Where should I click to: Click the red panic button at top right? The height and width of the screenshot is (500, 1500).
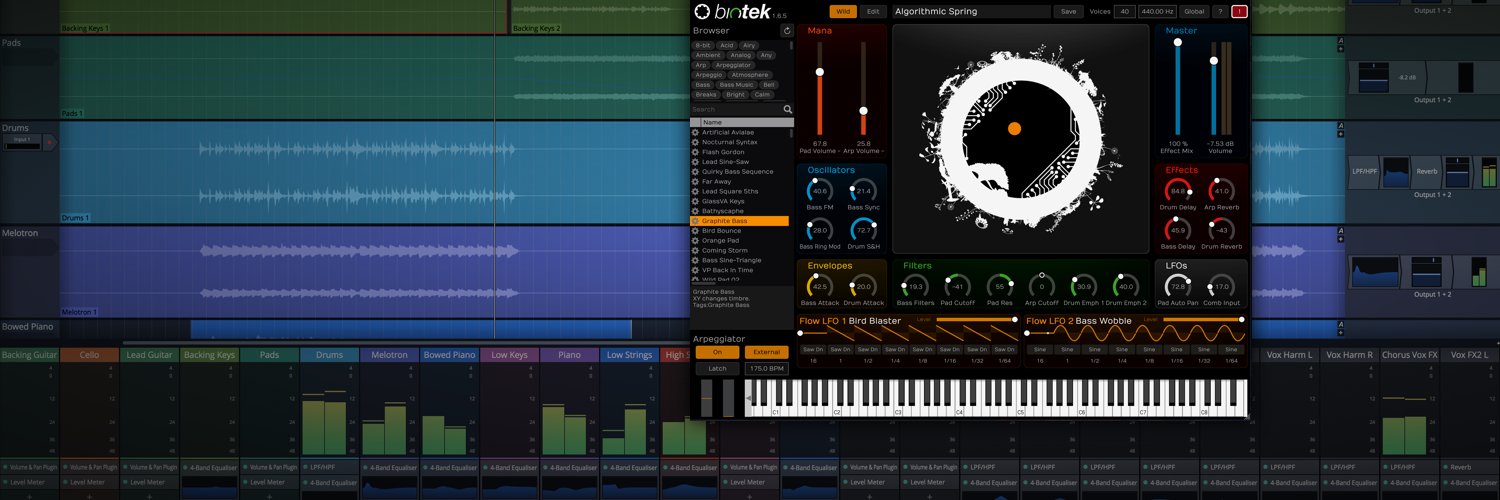tap(1240, 12)
